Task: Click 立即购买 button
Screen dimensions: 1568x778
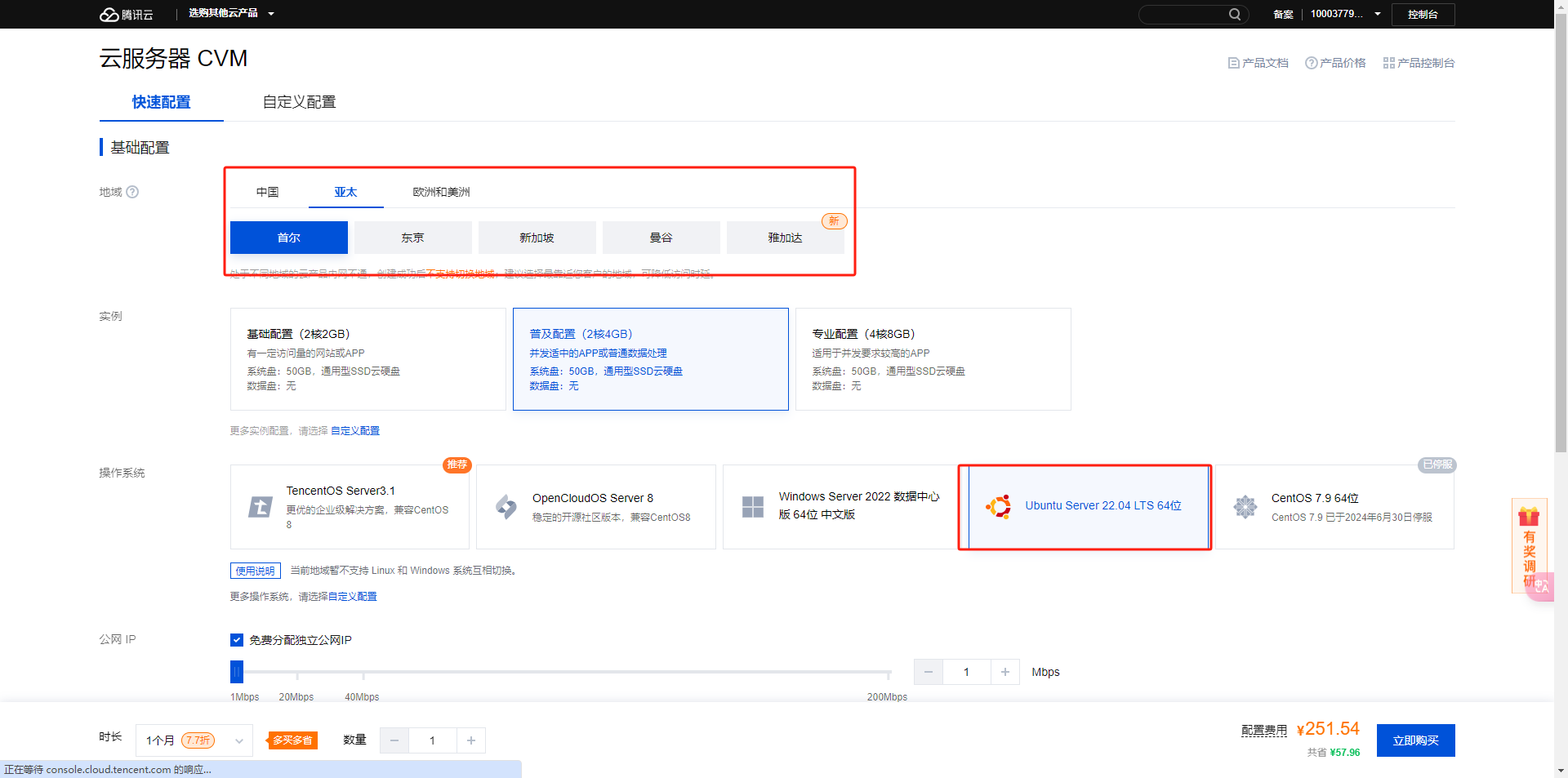Action: 1416,740
